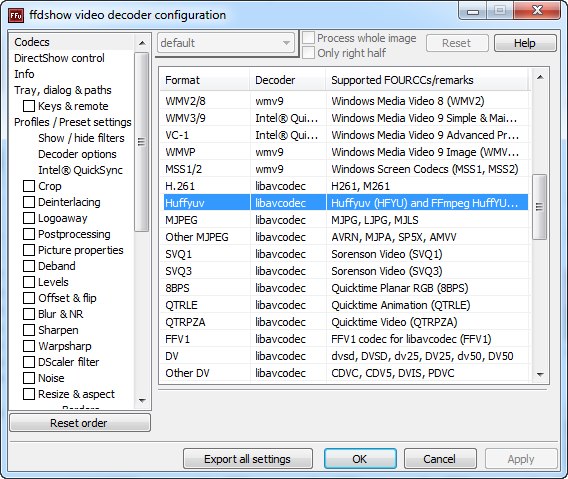Viewport: 568px width, 479px height.
Task: Check the Resize & aspect checkbox
Action: pyautogui.click(x=29, y=394)
